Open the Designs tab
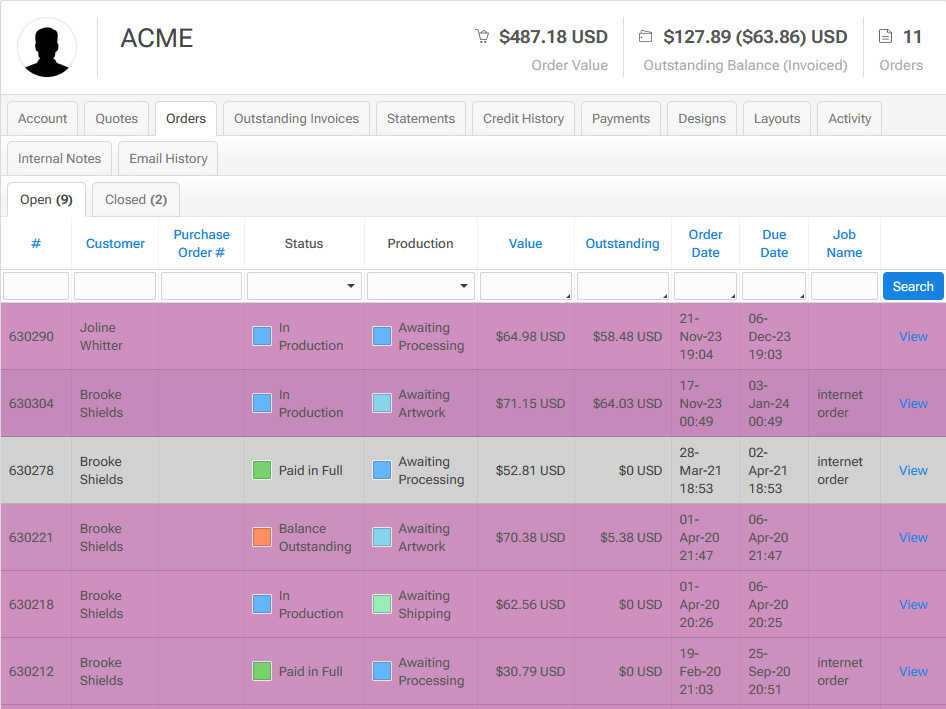The width and height of the screenshot is (946, 709). 702,119
